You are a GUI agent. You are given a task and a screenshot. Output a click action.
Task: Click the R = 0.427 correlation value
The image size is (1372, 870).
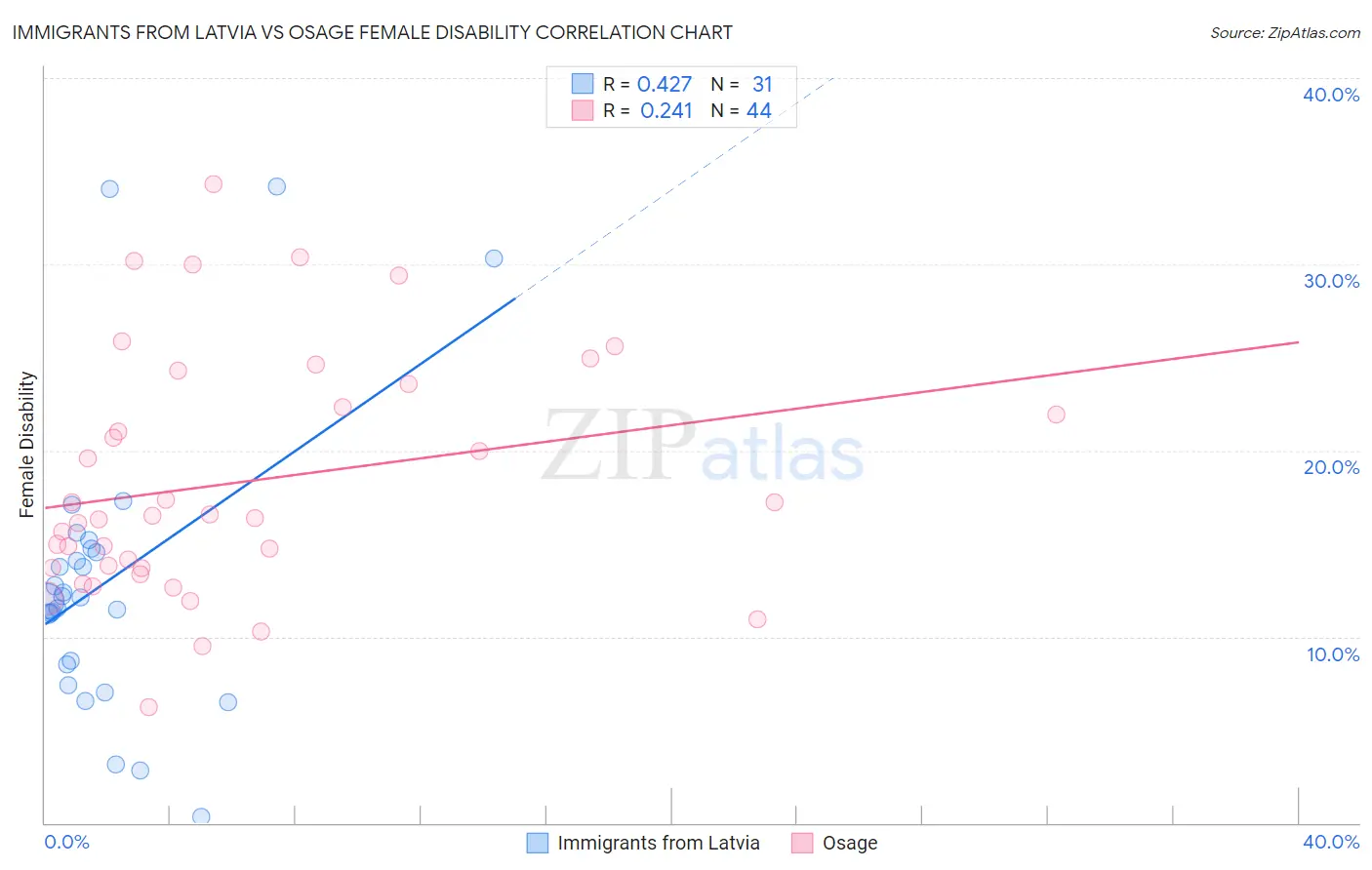pyautogui.click(x=647, y=84)
